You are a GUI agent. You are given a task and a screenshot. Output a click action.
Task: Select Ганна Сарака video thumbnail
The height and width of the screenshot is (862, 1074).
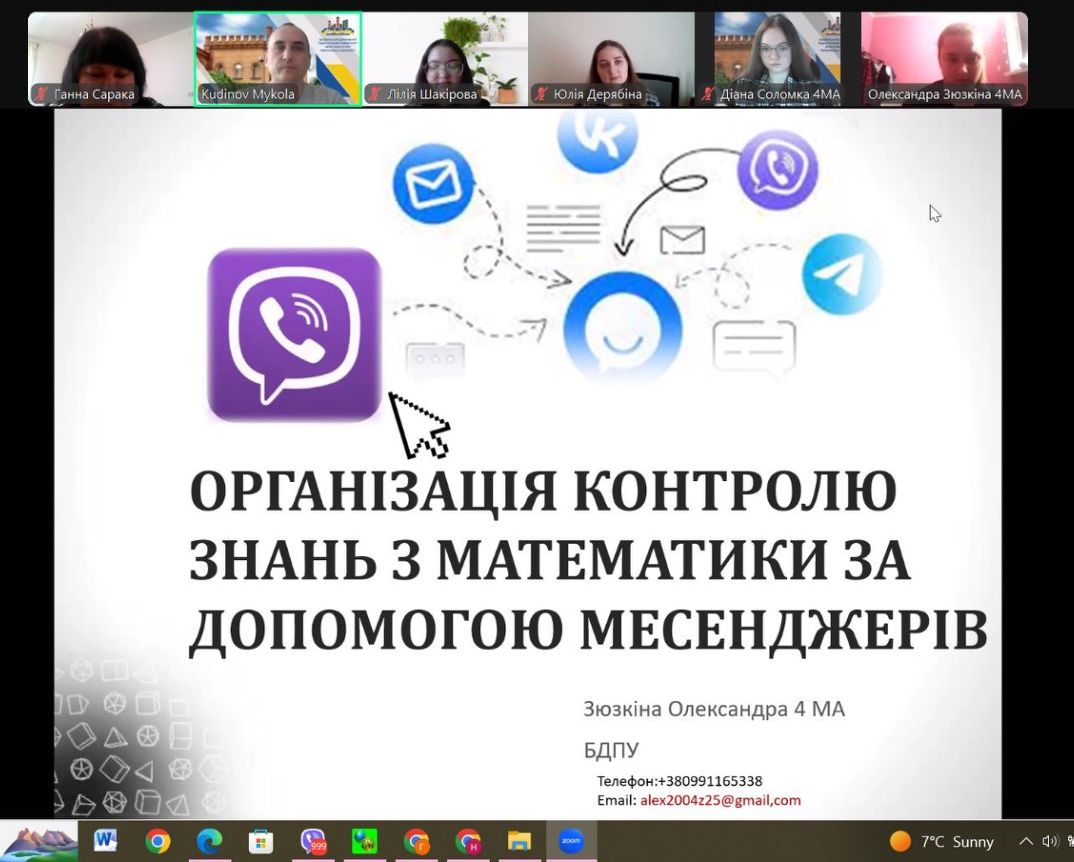click(x=110, y=59)
